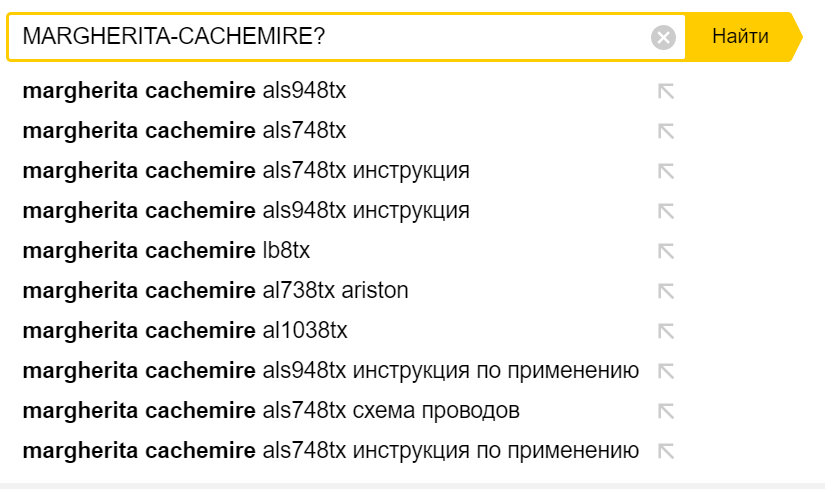825x489 pixels.
Task: Insert al1038tx suggestion via arrow icon
Action: 666,331
